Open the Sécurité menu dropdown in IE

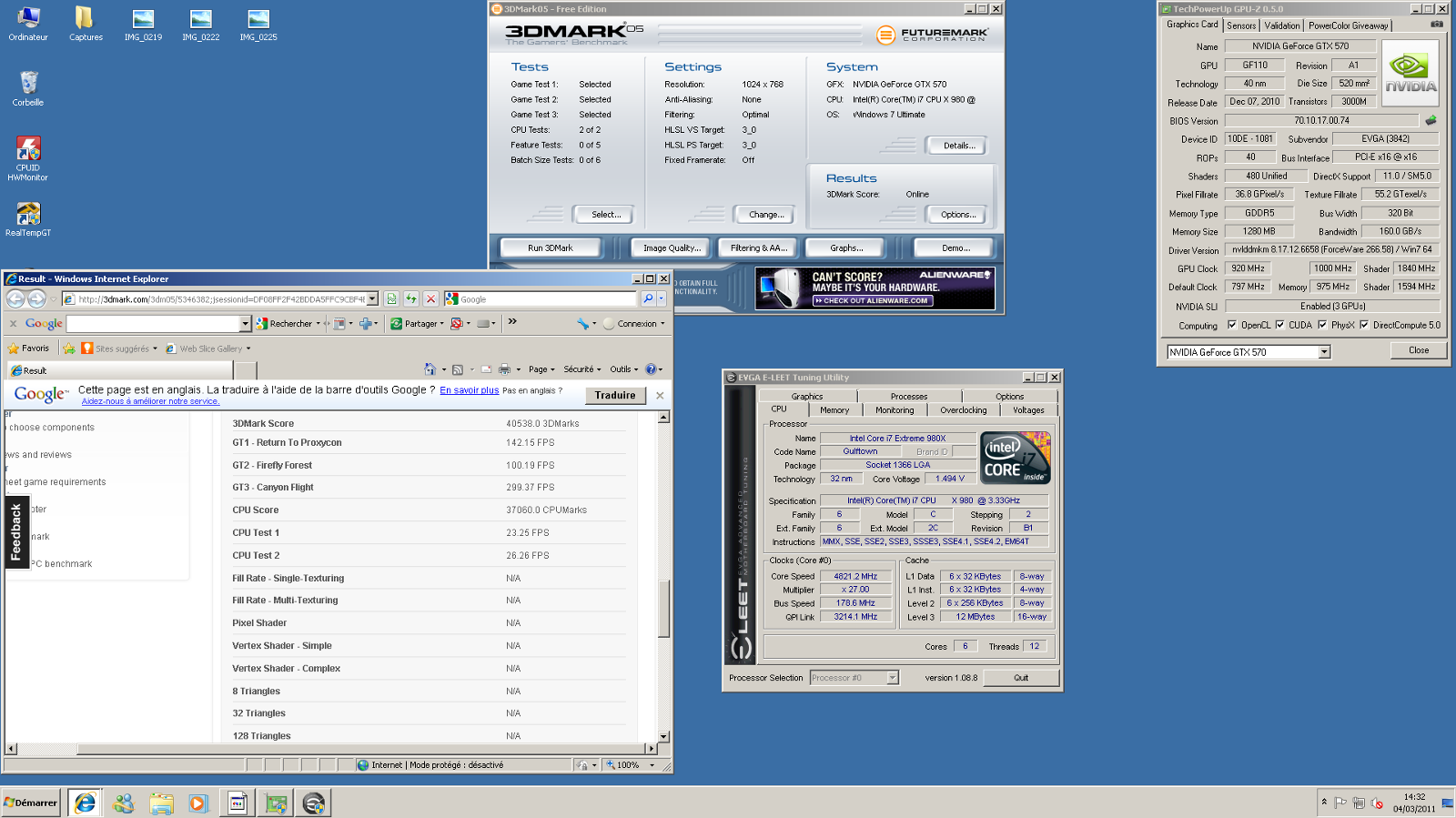[x=581, y=369]
